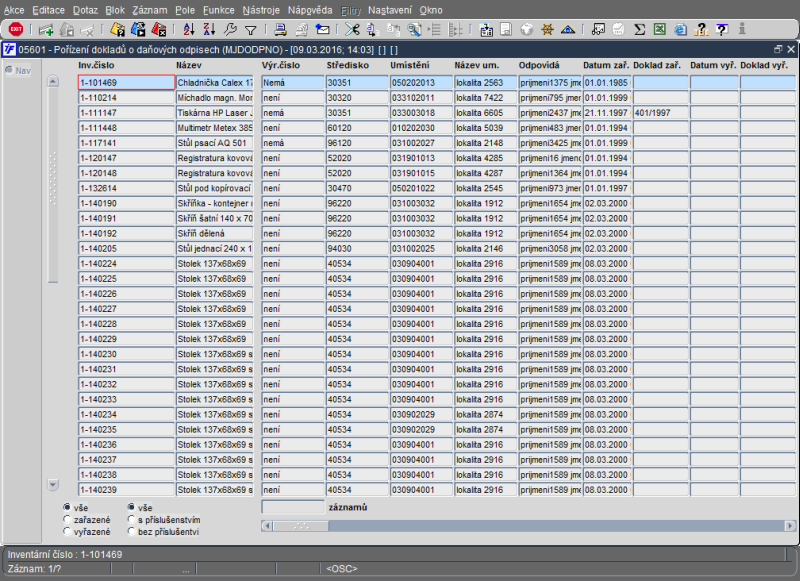Select the 'zařazené' radio button

tap(67, 520)
